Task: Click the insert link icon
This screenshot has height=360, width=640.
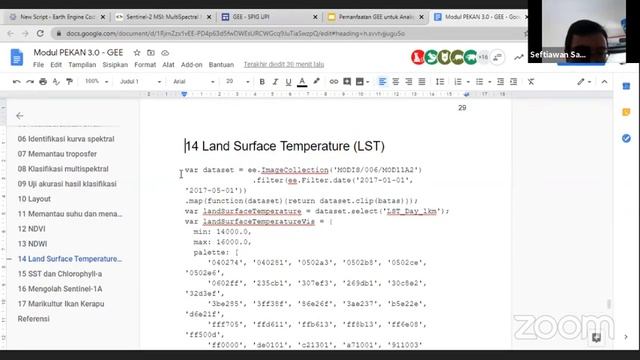Action: point(334,82)
